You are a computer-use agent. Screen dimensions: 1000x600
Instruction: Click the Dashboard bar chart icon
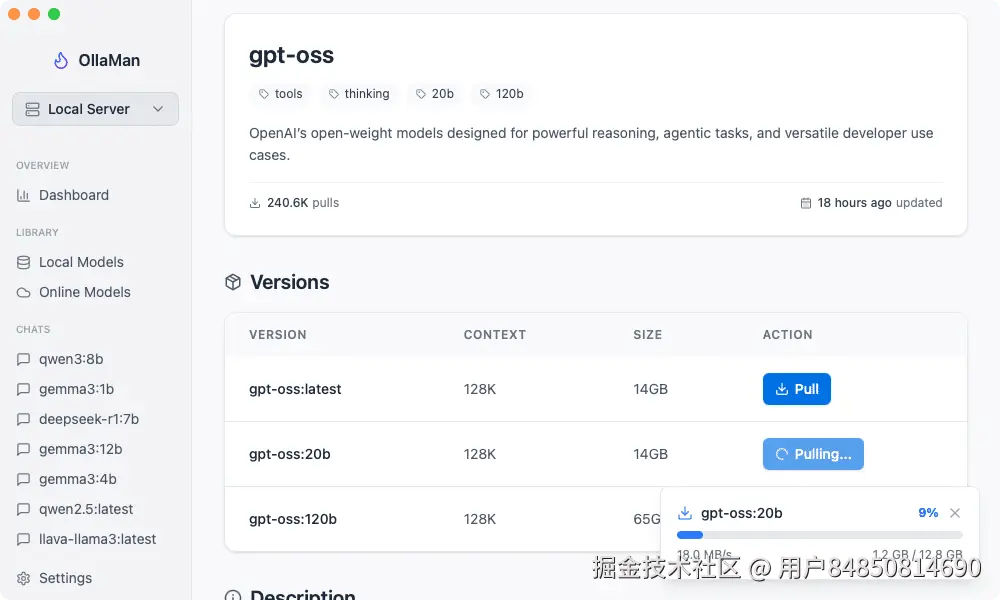click(24, 195)
